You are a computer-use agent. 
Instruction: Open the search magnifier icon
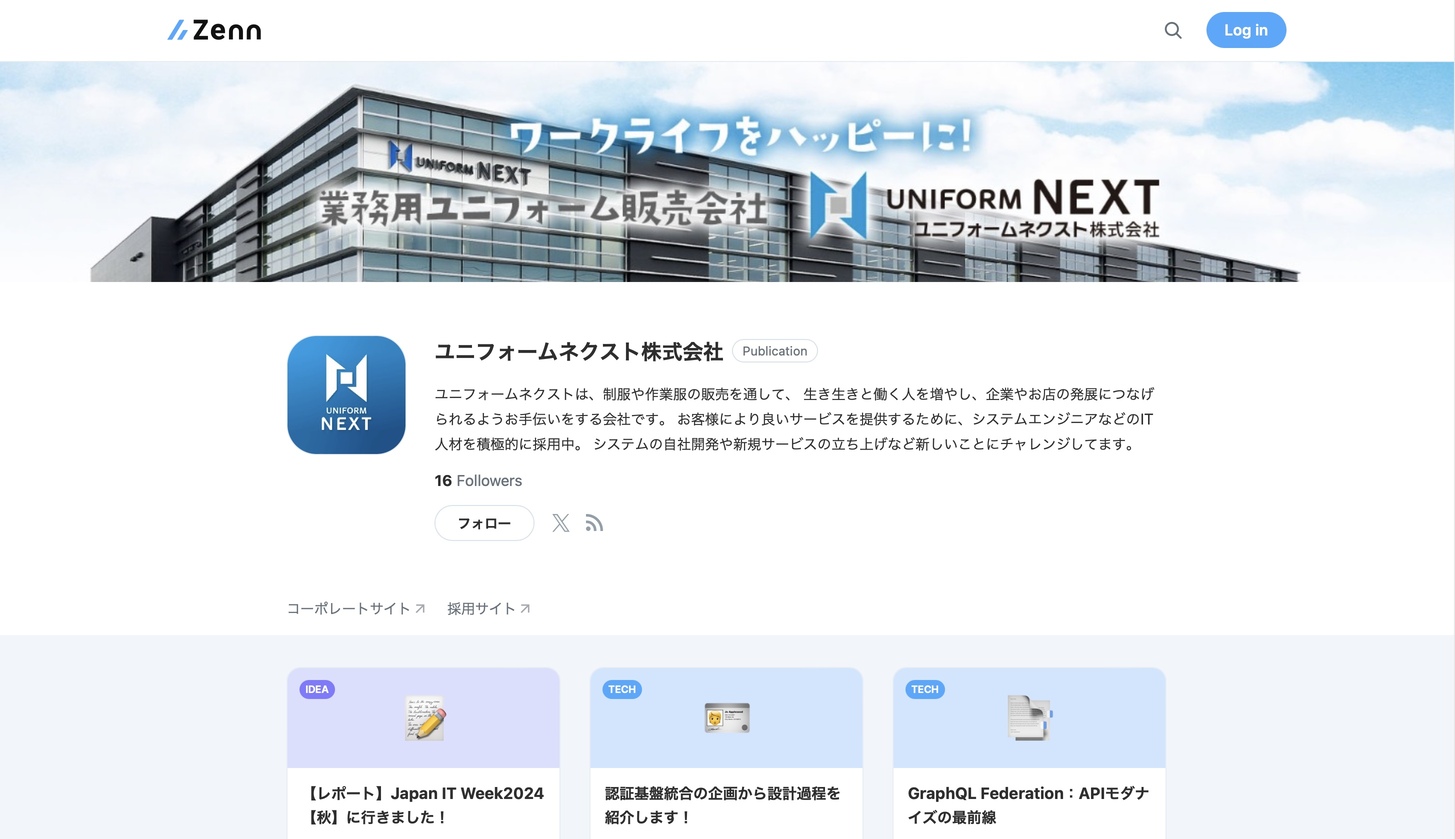pos(1173,30)
